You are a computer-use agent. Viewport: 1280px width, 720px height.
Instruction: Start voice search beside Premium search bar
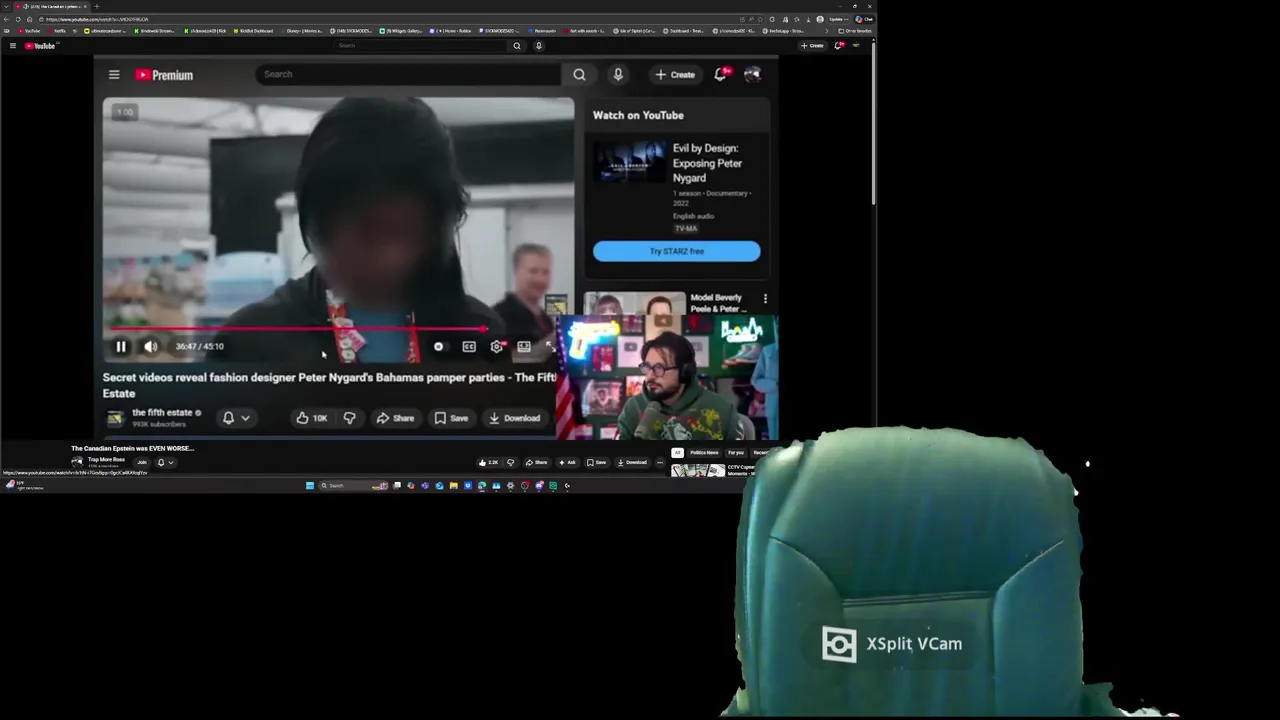click(618, 74)
